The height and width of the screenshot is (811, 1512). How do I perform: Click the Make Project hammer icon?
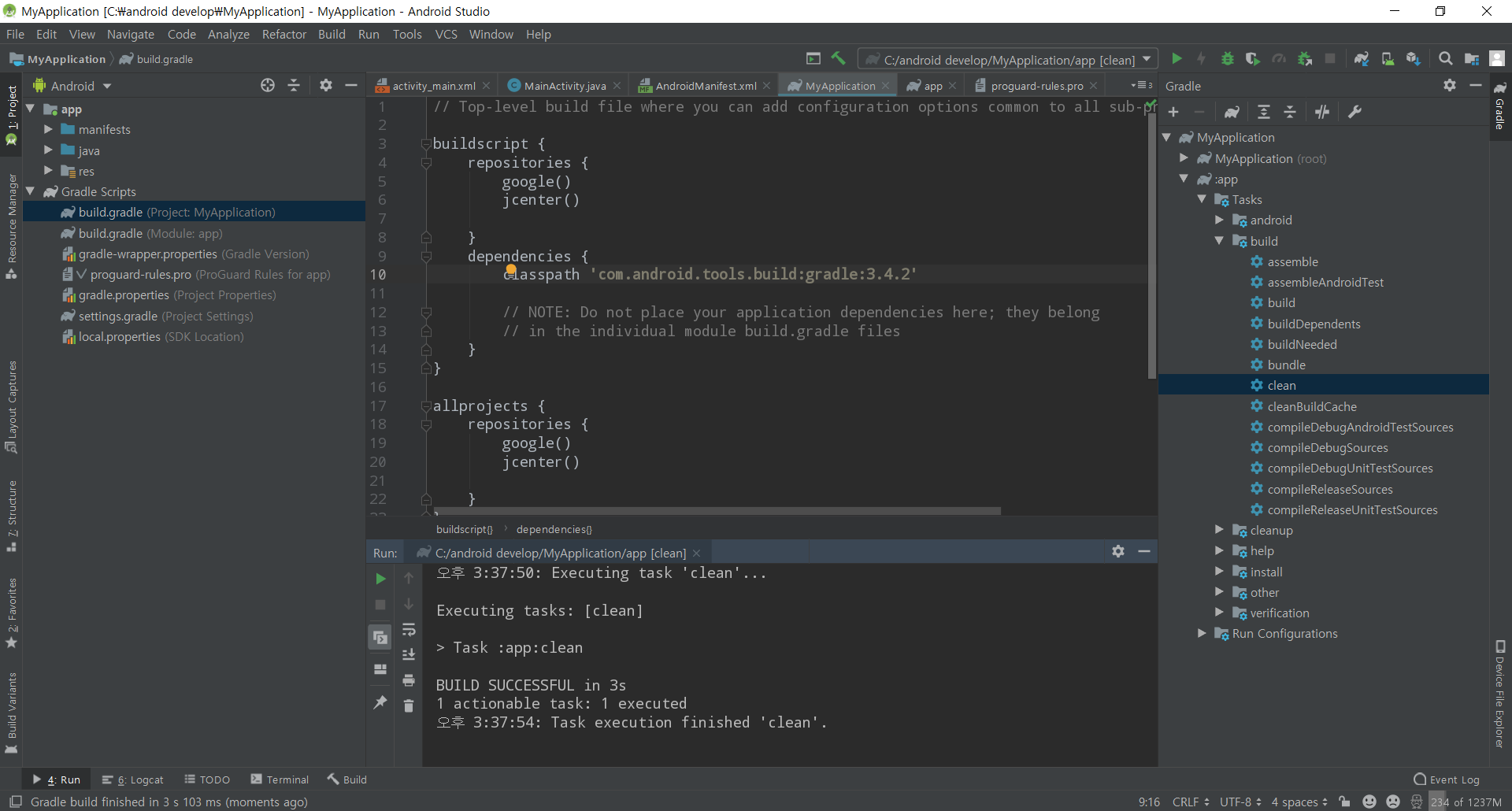[x=839, y=59]
